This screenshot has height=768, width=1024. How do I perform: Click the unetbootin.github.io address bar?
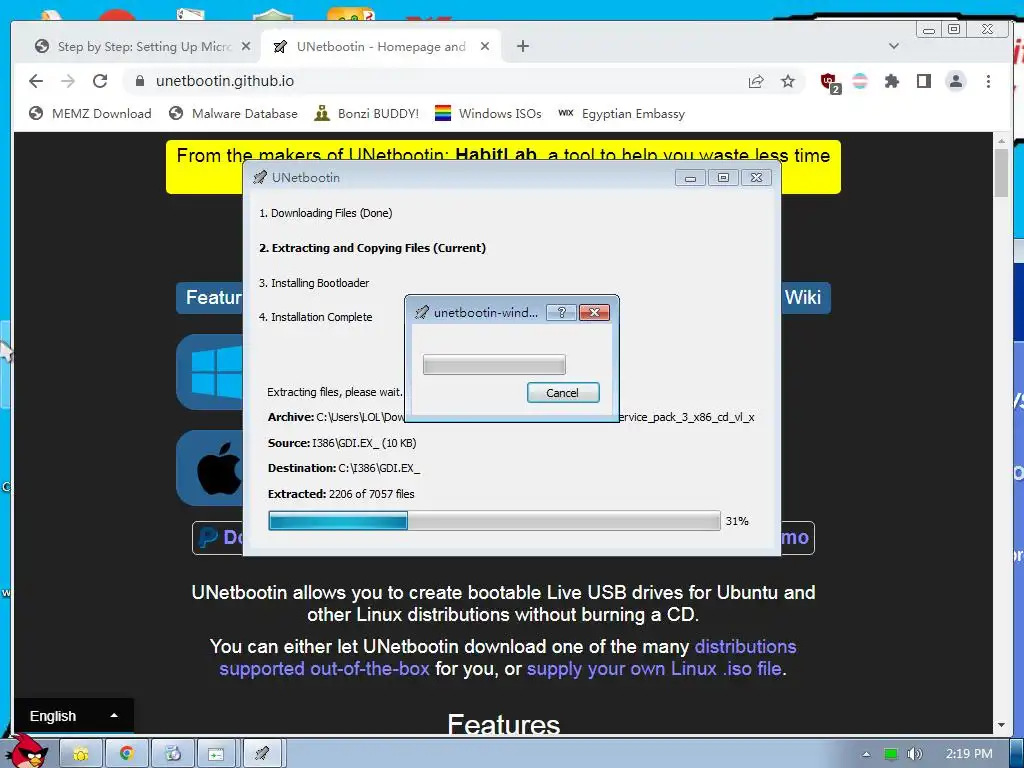pos(431,81)
